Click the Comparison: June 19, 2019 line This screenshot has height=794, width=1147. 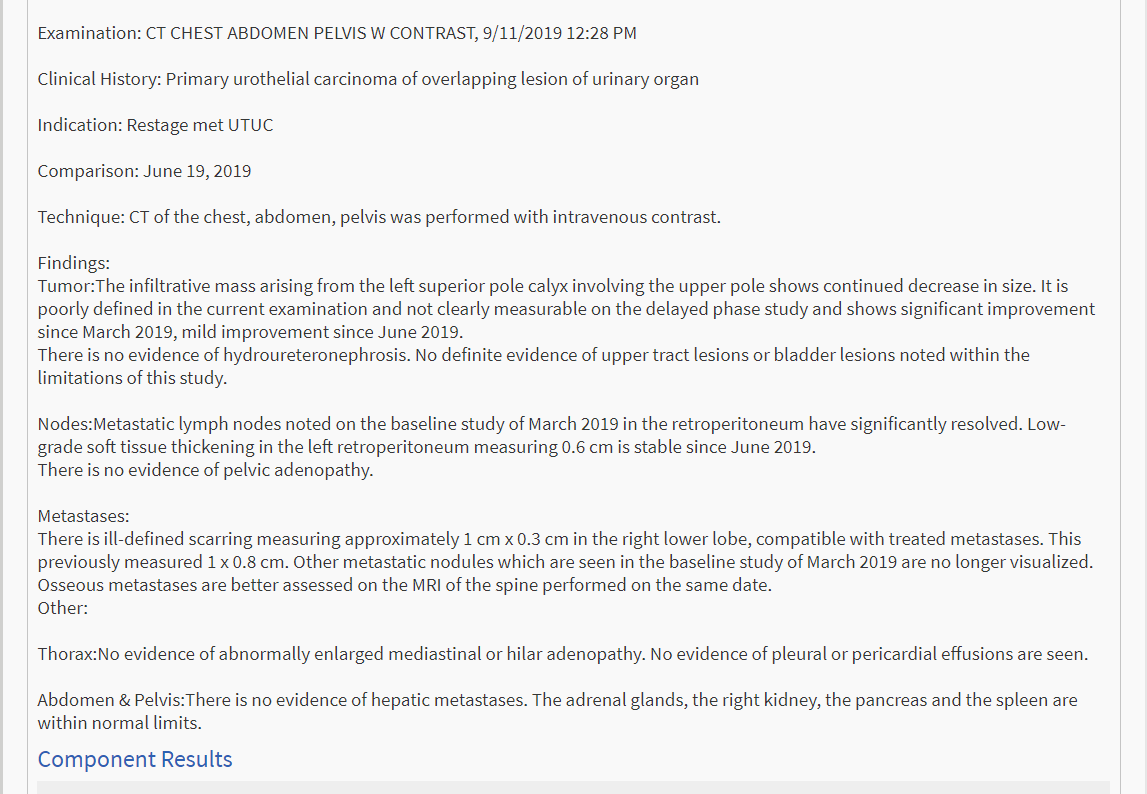point(144,171)
